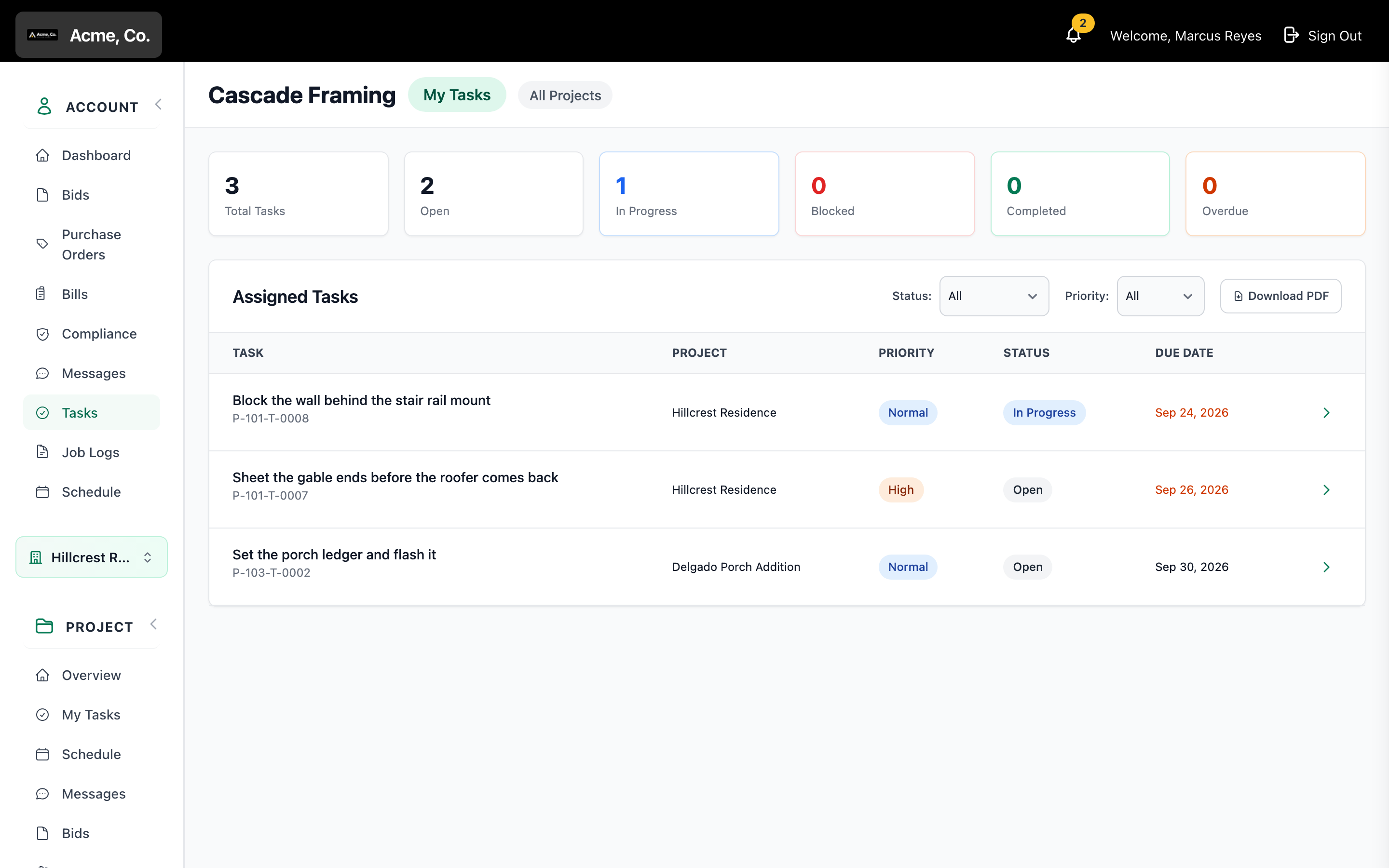Screen dimensions: 1389x868
Task: Open Purchase Orders in sidebar
Action: click(92, 244)
